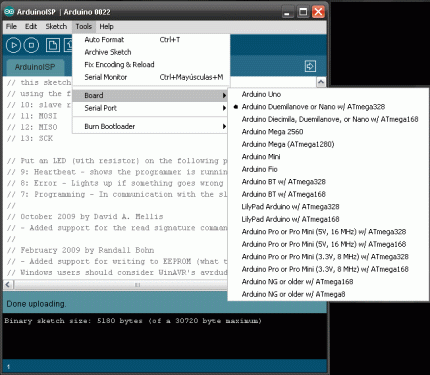Click the Verify play button in toolbar
The image size is (430, 375).
pos(13,45)
